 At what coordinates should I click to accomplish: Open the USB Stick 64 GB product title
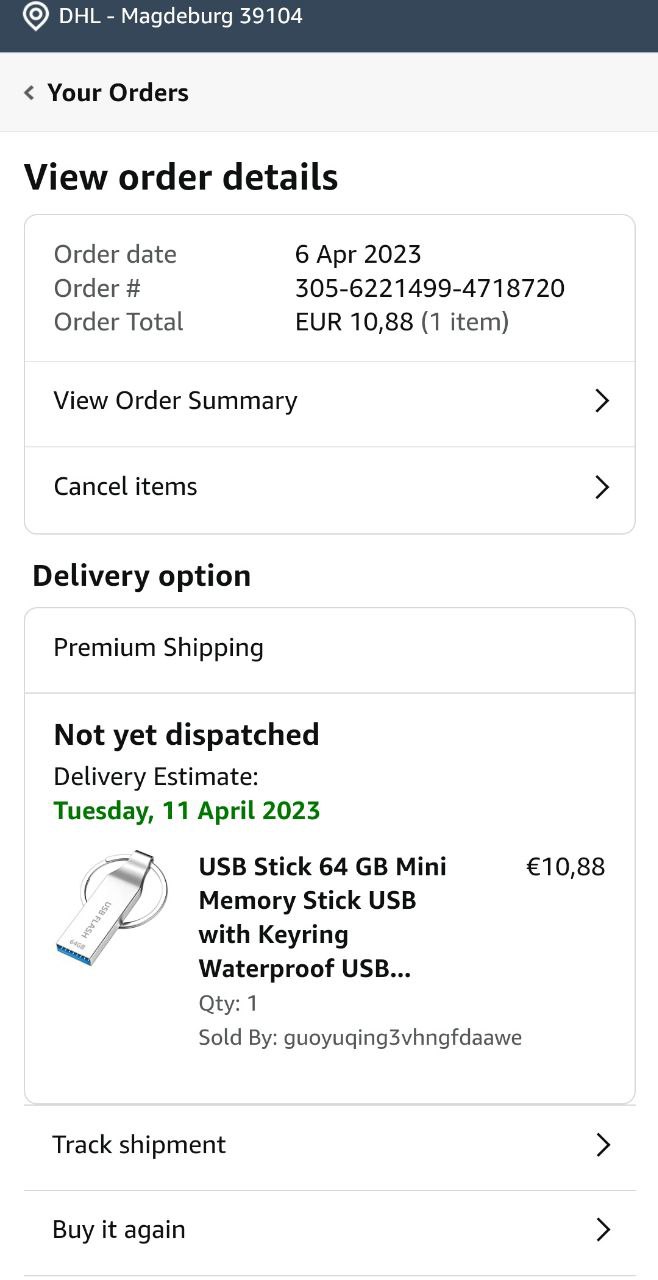click(322, 917)
